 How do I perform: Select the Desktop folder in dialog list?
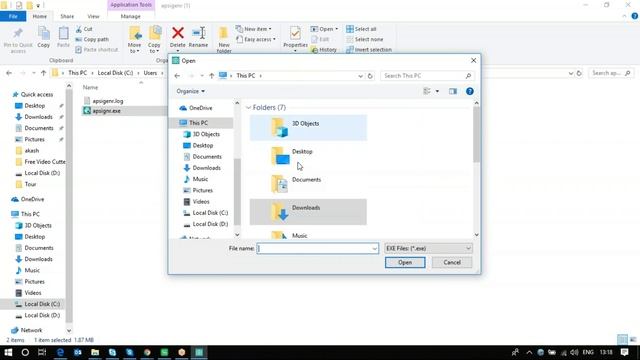click(x=308, y=156)
